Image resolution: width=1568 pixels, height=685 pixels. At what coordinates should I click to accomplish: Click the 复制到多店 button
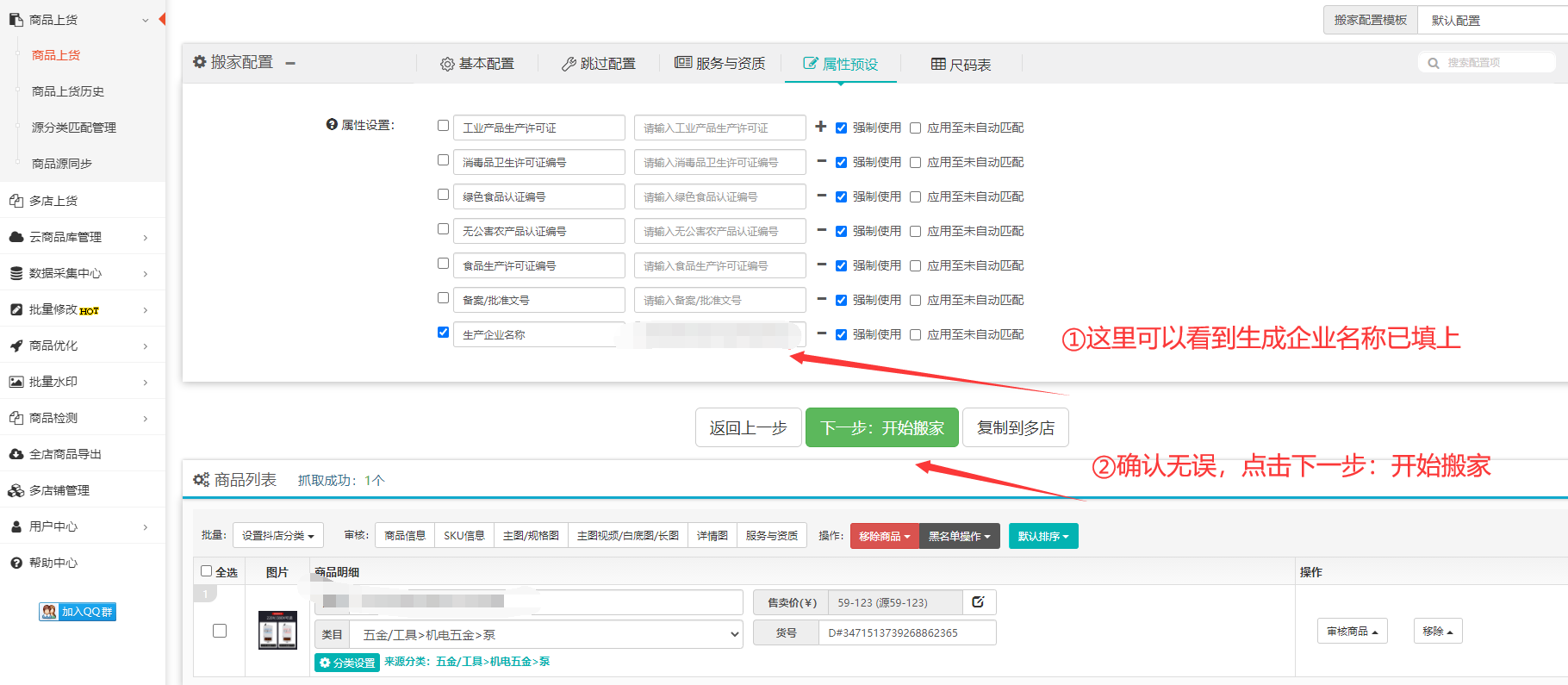point(1015,428)
